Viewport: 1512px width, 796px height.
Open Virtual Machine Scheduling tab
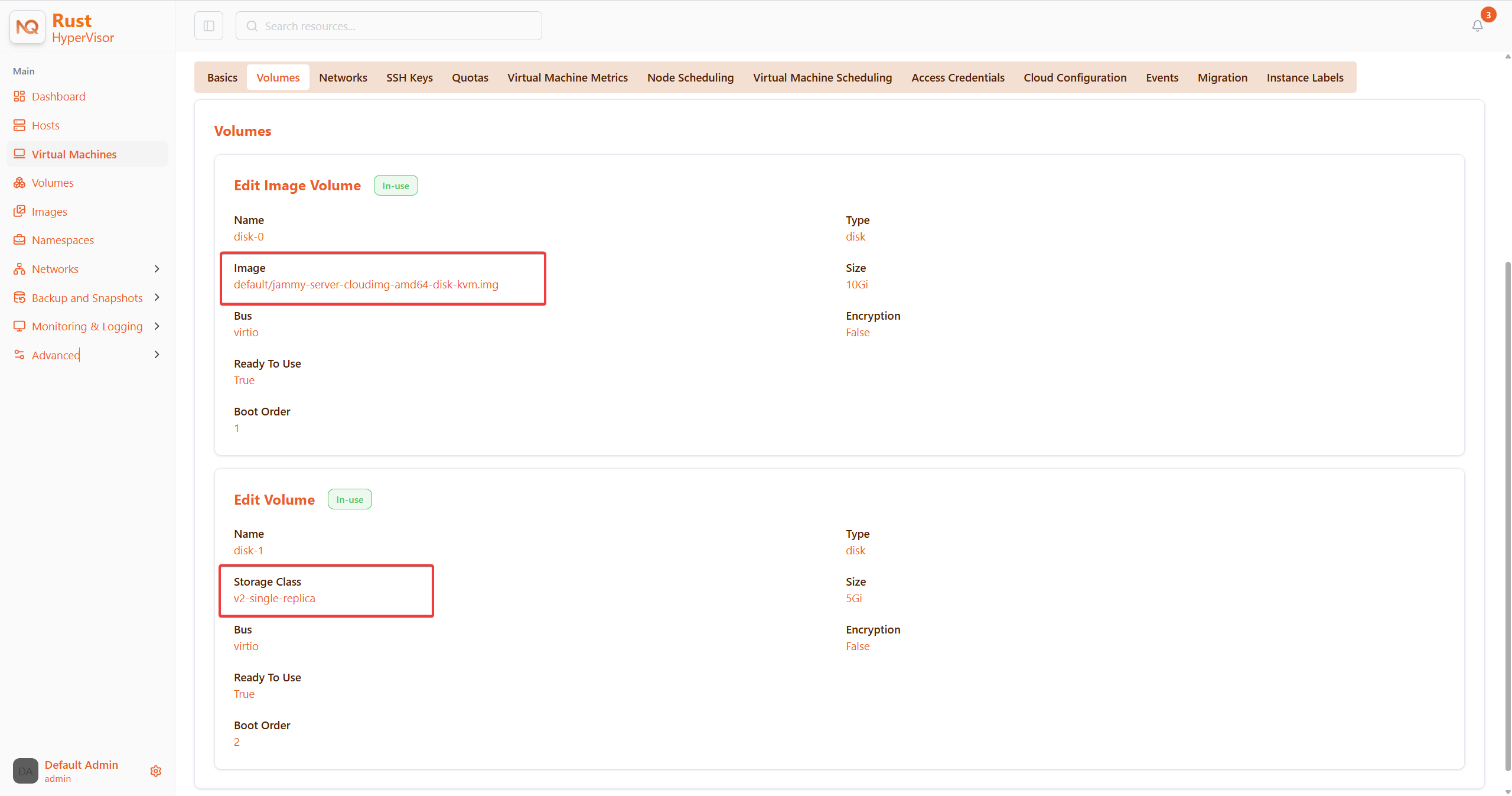[x=823, y=77]
